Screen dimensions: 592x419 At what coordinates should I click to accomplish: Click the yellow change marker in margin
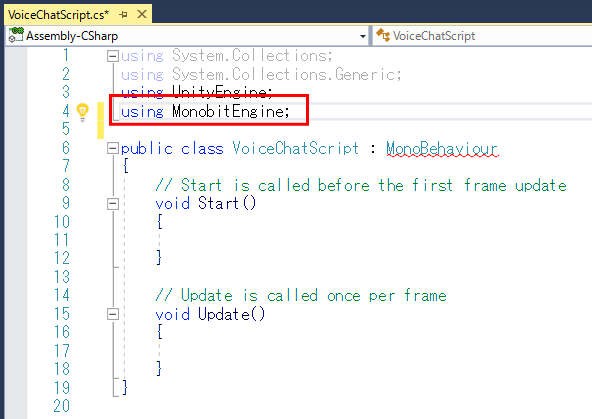pyautogui.click(x=100, y=120)
